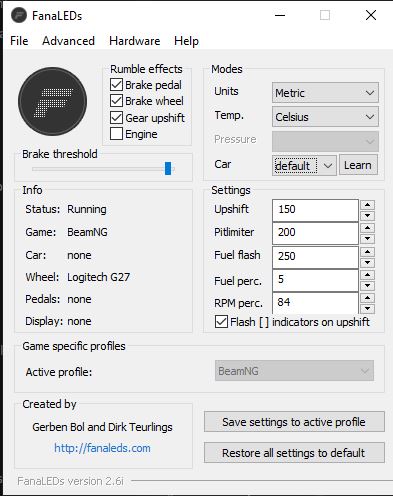
Task: Click in the Upshift value field
Action: [x=315, y=210]
